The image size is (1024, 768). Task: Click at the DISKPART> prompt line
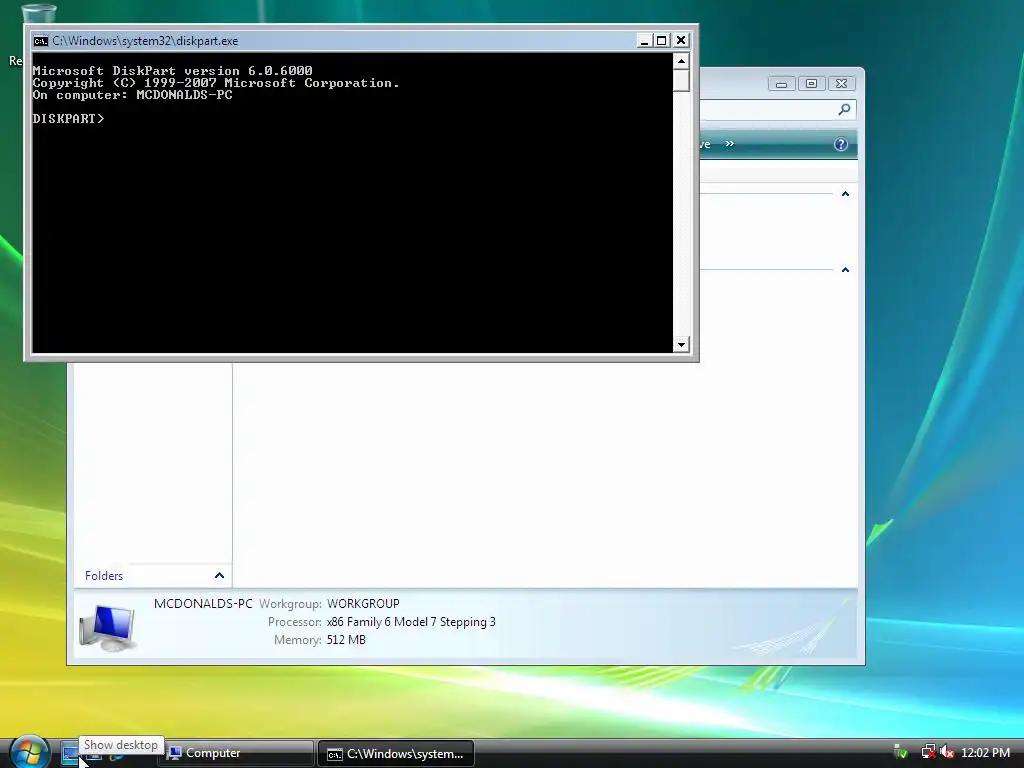[68, 119]
